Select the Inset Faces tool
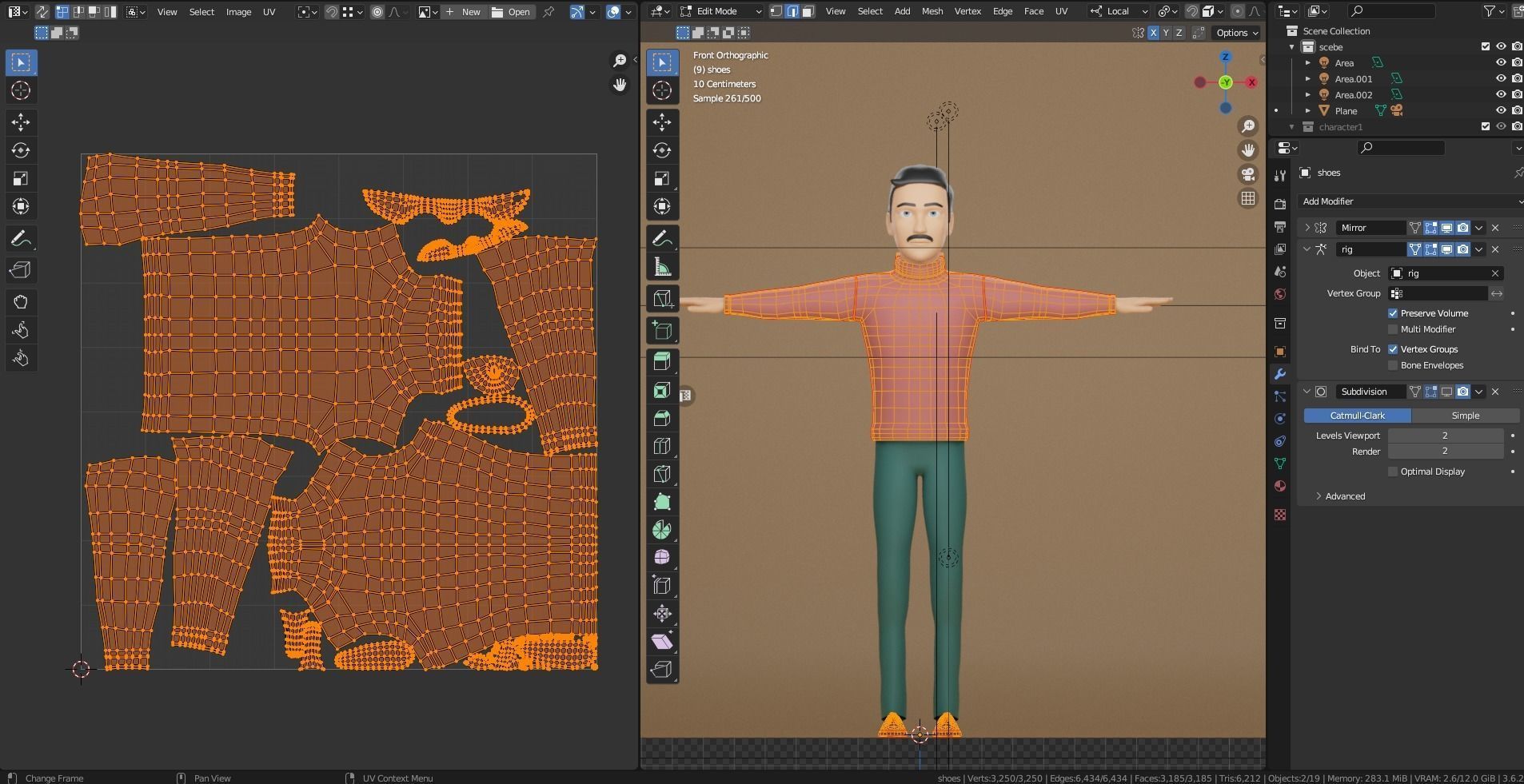Viewport: 1524px width, 784px height. pos(662,390)
